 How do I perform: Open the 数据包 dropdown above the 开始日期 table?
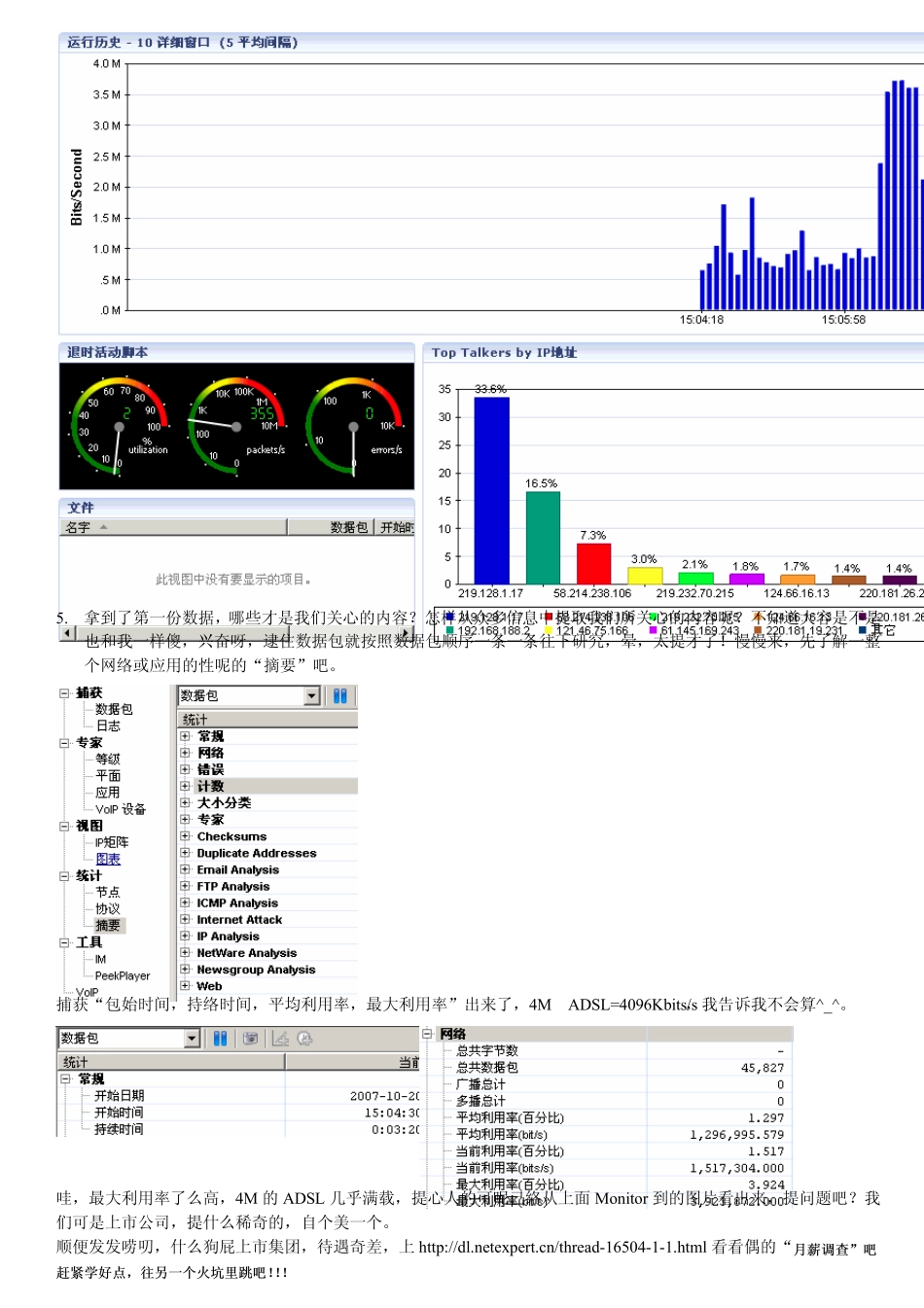pyautogui.click(x=192, y=1039)
